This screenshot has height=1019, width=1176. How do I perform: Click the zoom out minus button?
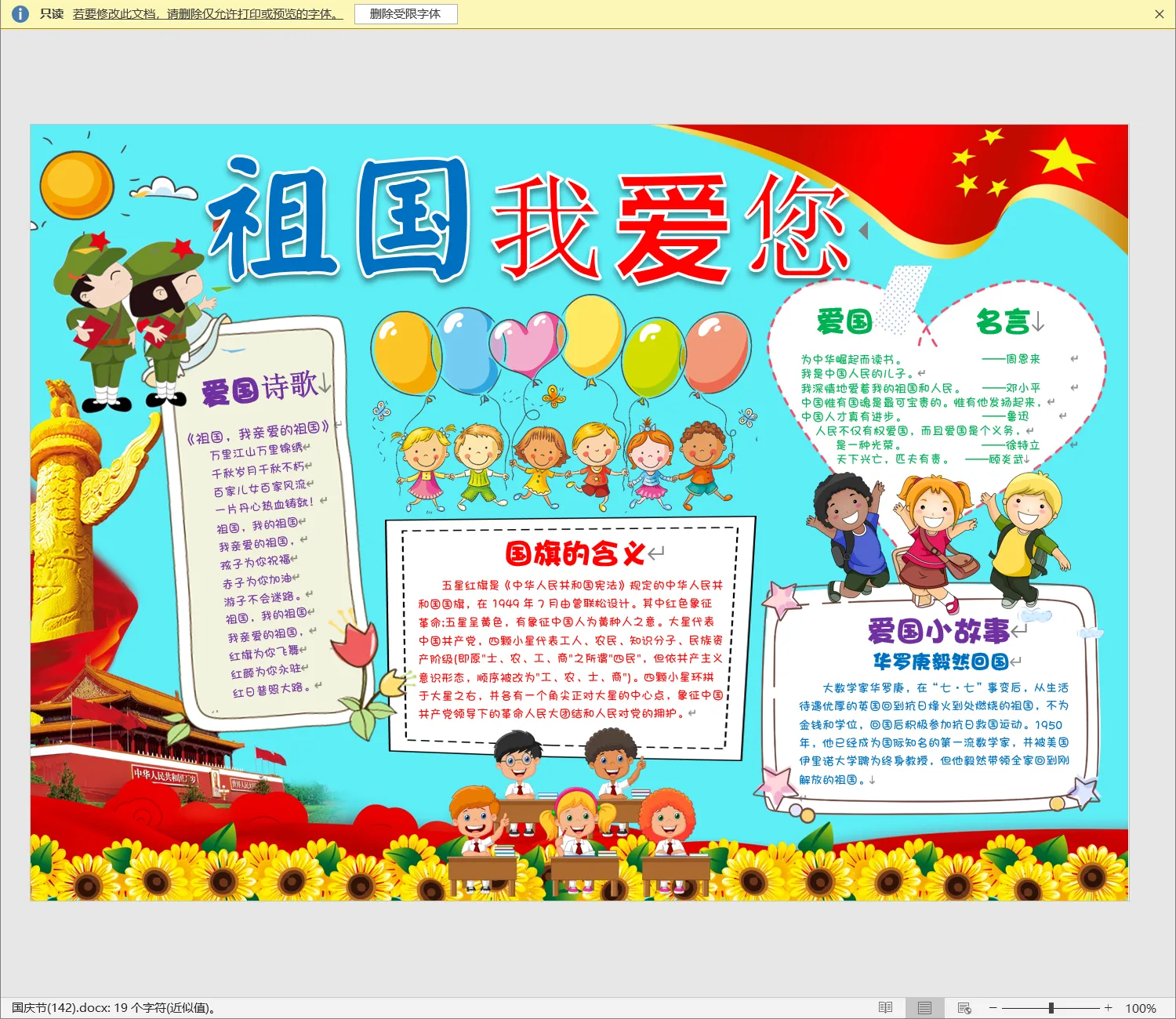point(993,1007)
